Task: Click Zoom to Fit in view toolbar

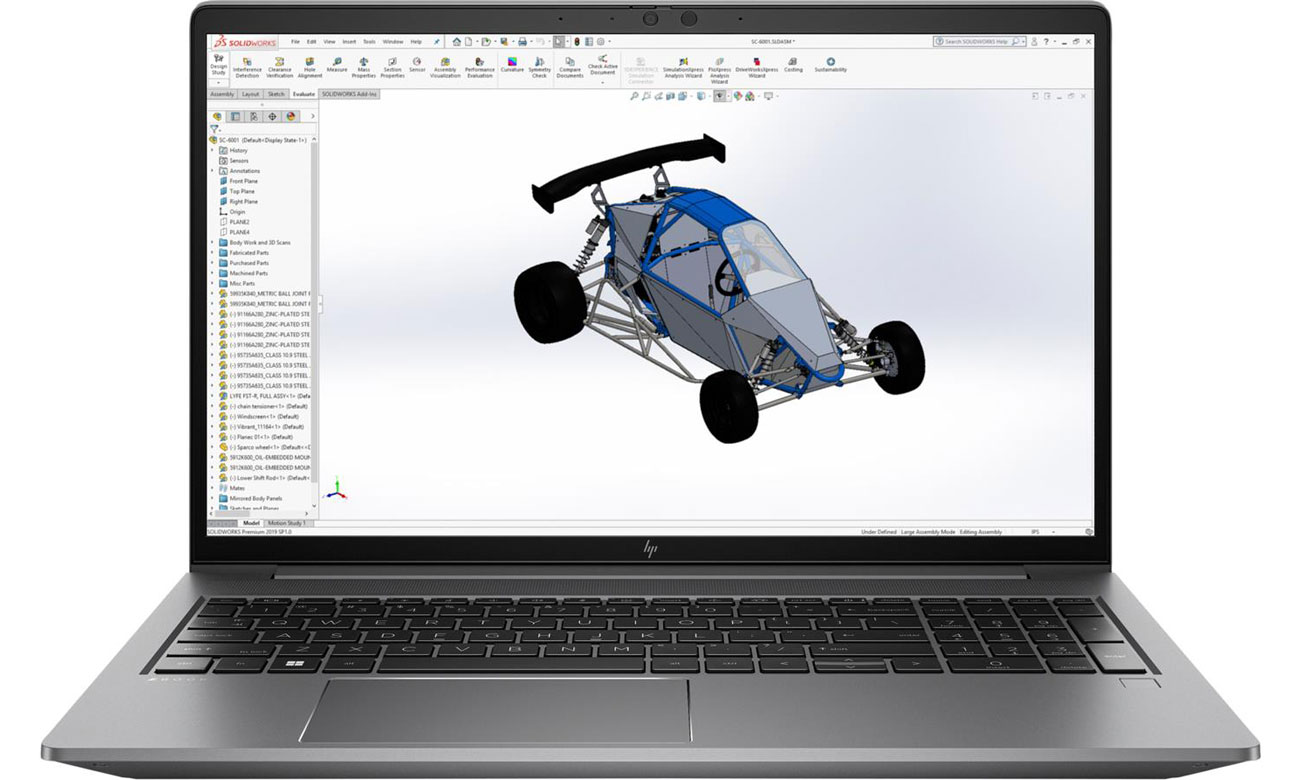Action: 635,96
